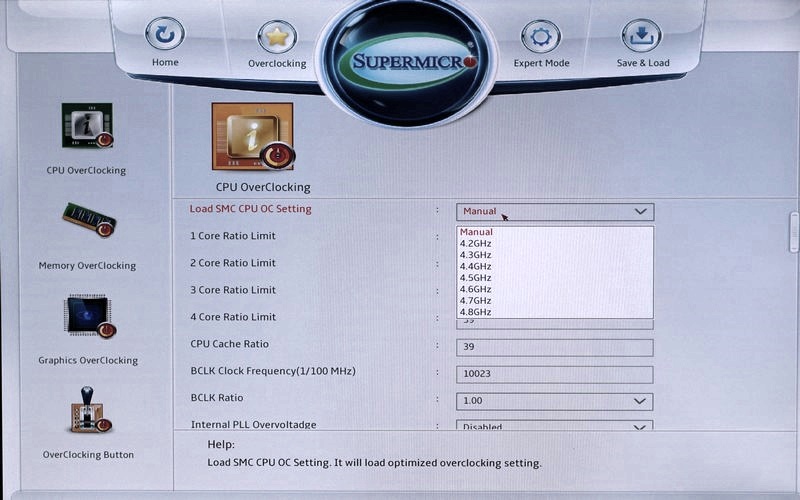Select the Graphics OverClocking chip icon
This screenshot has width=800, height=500.
pyautogui.click(x=89, y=316)
